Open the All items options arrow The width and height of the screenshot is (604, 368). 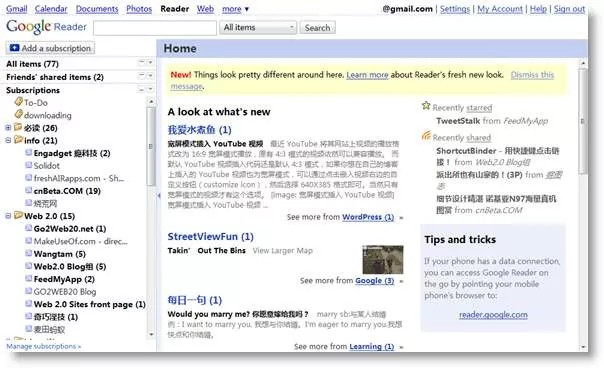click(x=150, y=62)
